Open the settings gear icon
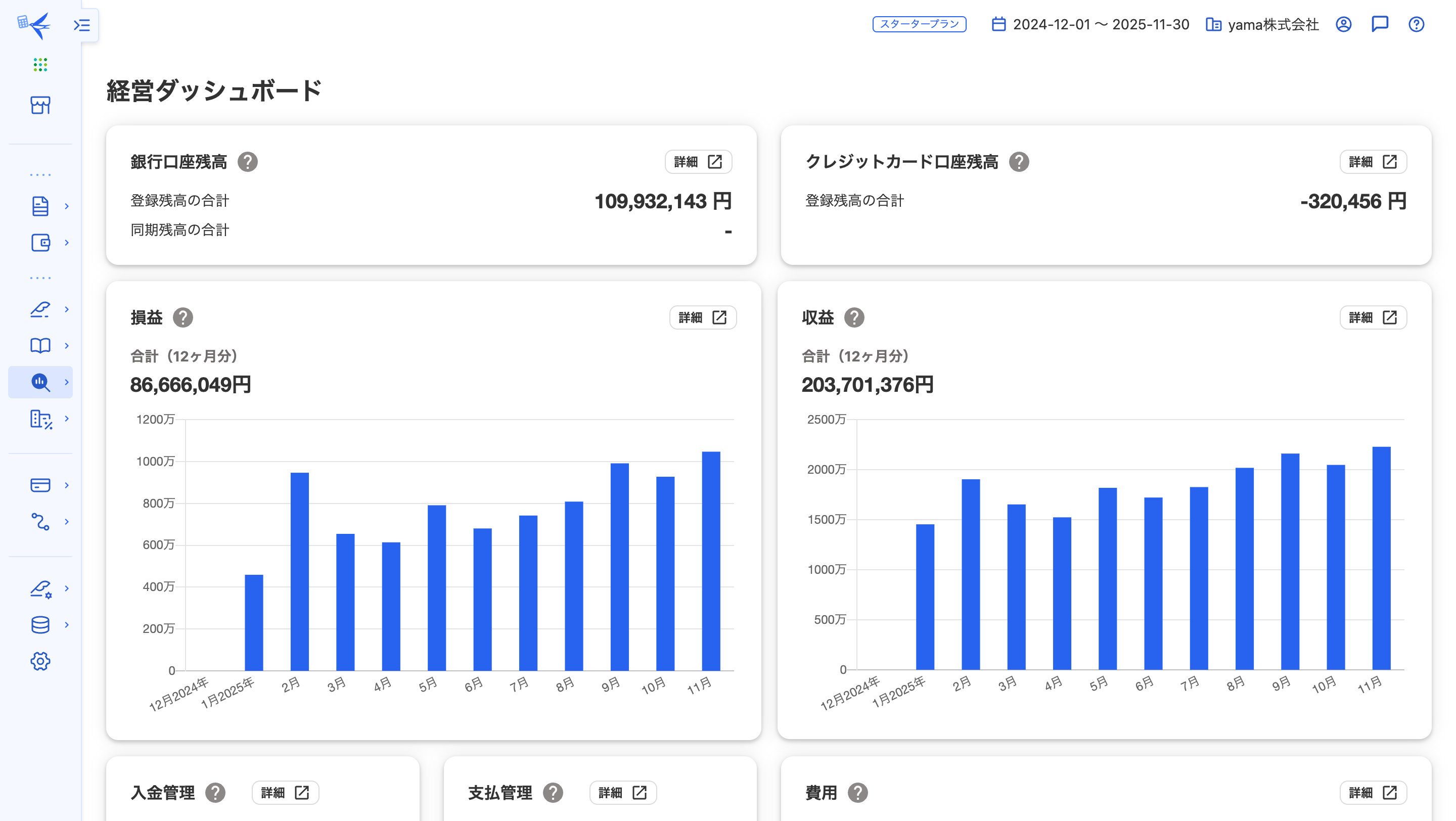Viewport: 1456px width, 821px height. pos(40,661)
